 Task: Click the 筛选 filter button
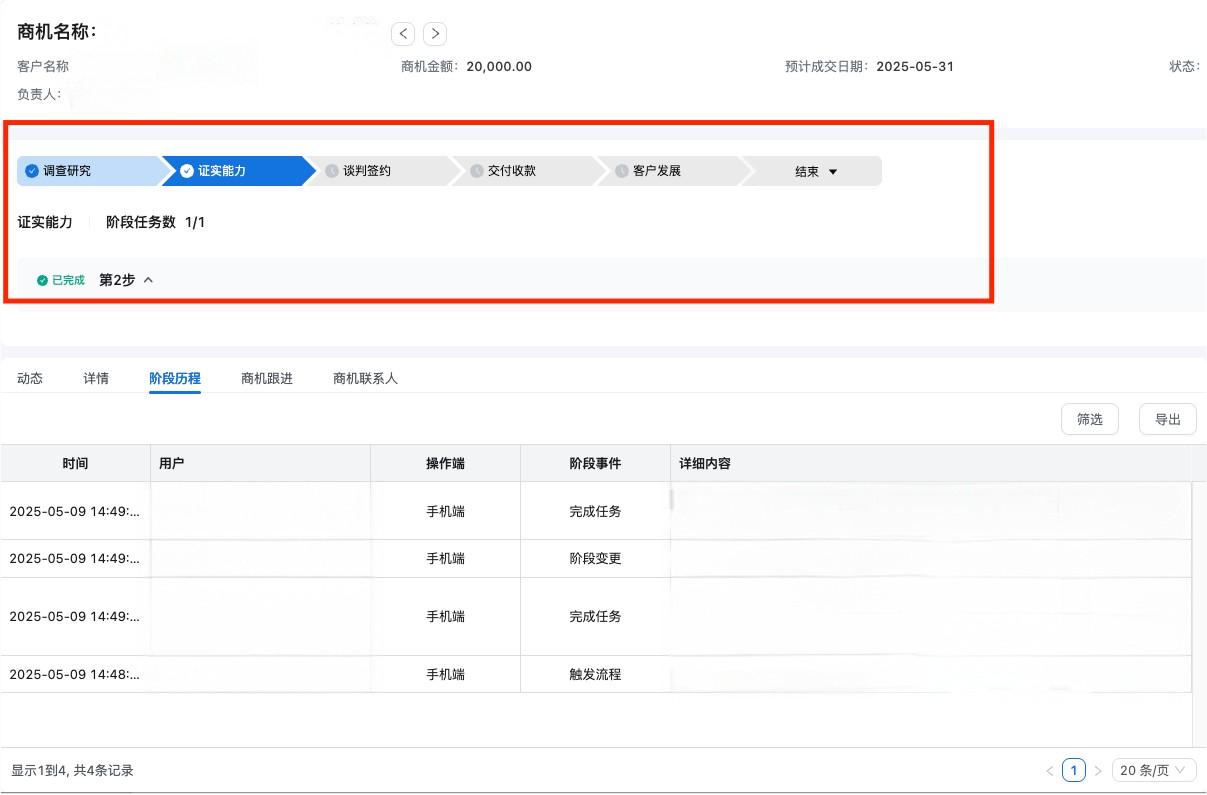[1089, 419]
